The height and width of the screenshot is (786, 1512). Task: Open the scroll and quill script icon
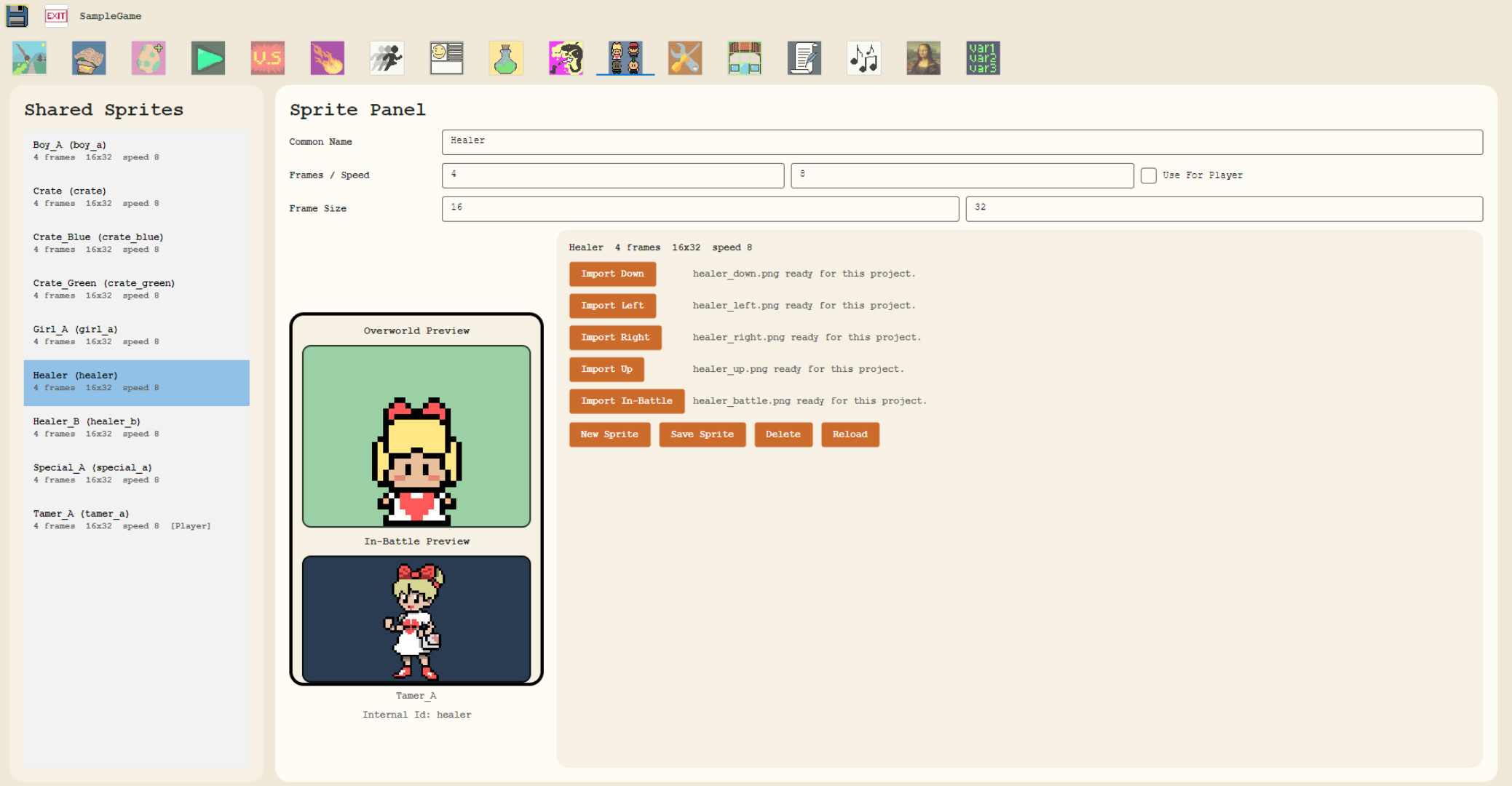point(804,58)
